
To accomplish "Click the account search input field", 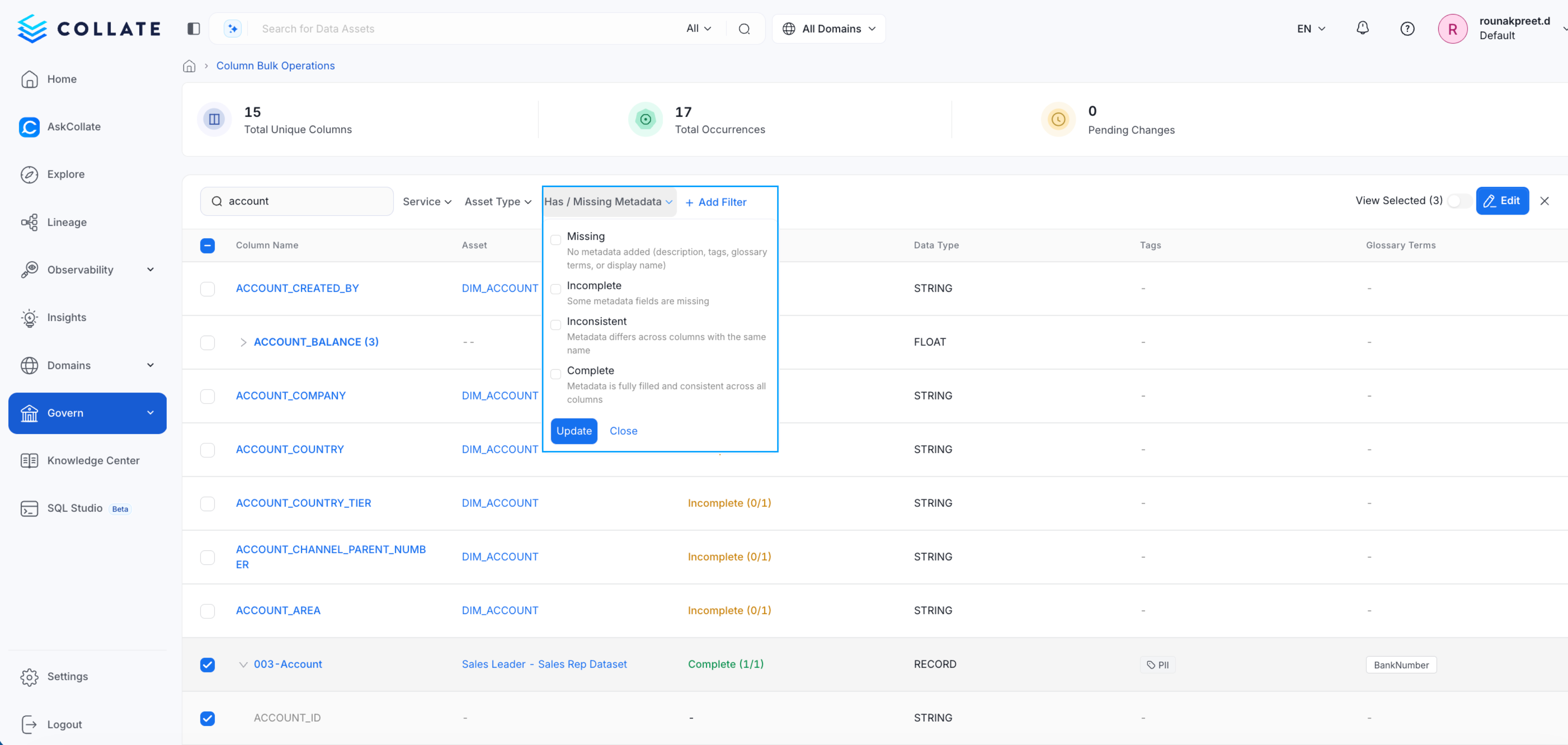I will click(x=304, y=201).
